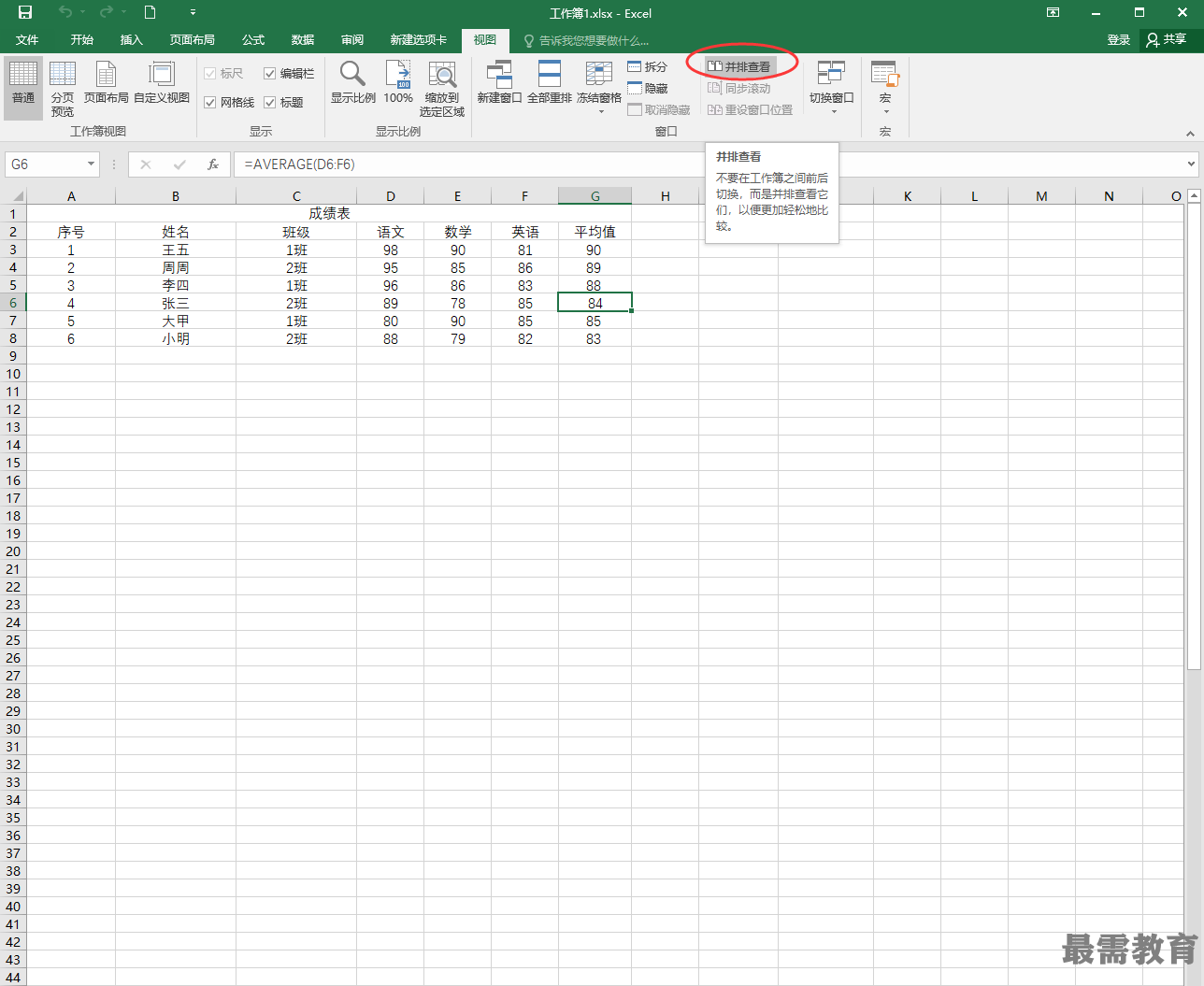Screen dimensions: 1204x986
Task: Select the 平均值 header cell
Action: pos(595,232)
